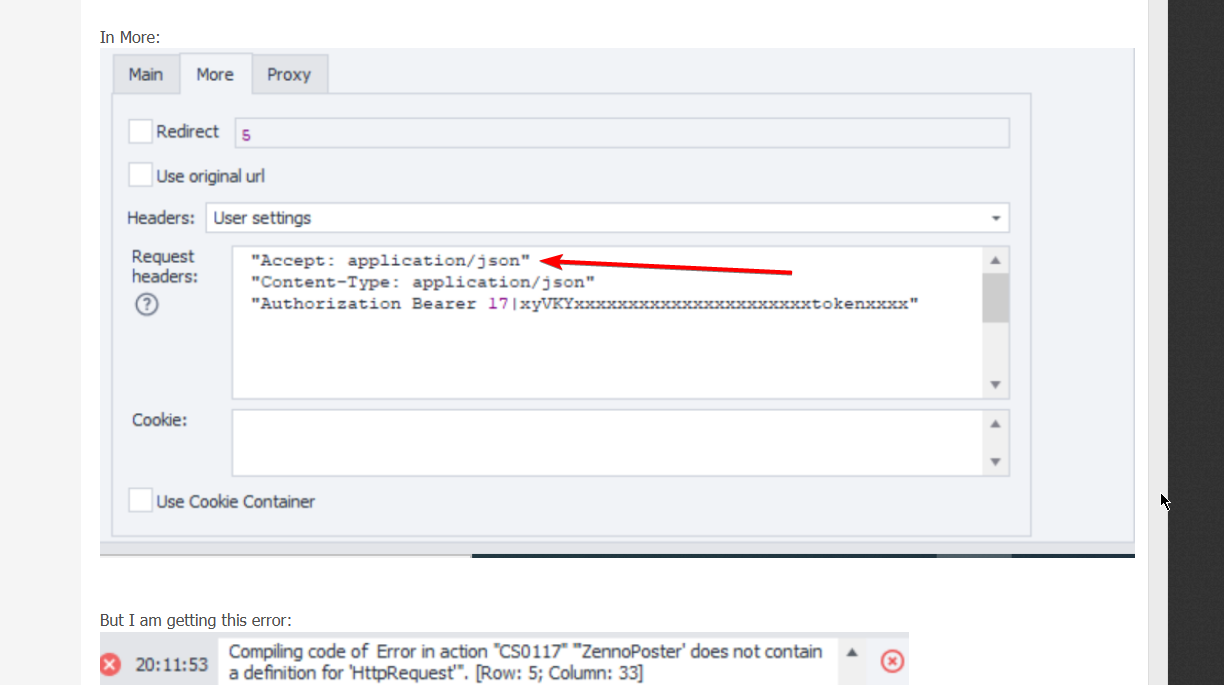Click Request headers scroll down arrow
Image resolution: width=1224 pixels, height=685 pixels.
click(x=995, y=385)
